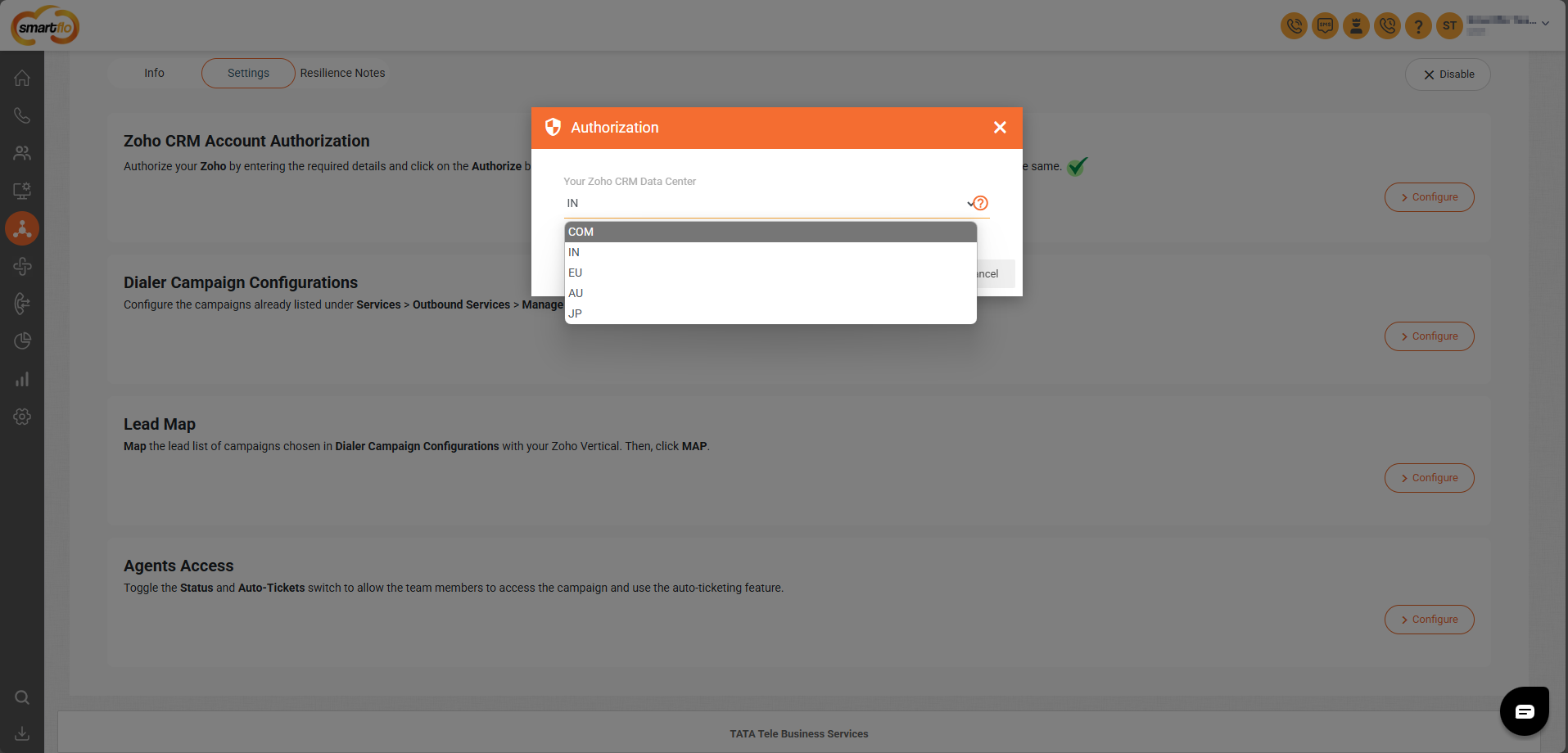1568x753 pixels.
Task: Click the agent person header icon
Action: (1356, 25)
